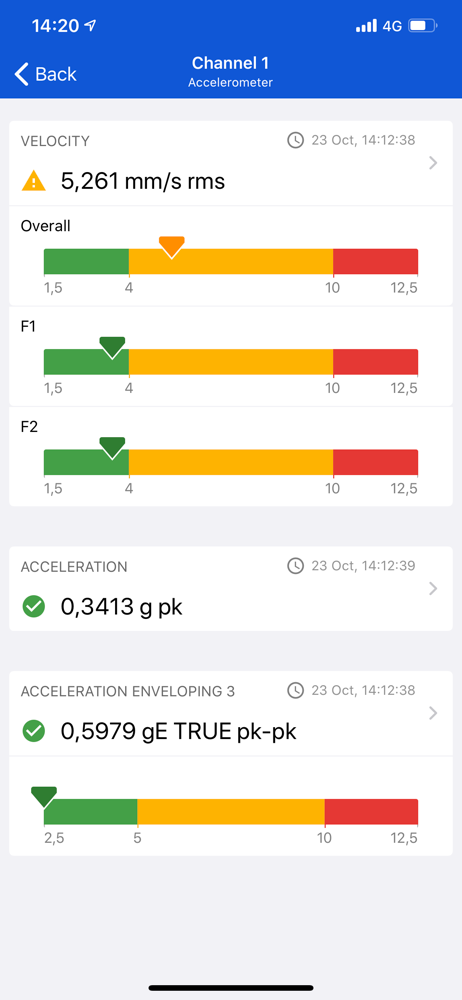This screenshot has height=1000, width=462.
Task: Select the orange Overall velocity gauge marker
Action: (172, 247)
